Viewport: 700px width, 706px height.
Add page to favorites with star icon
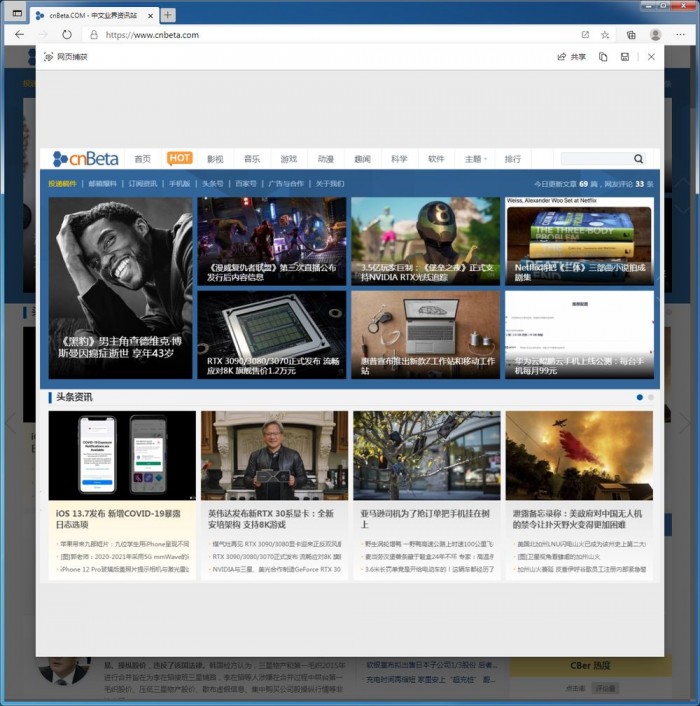605,35
